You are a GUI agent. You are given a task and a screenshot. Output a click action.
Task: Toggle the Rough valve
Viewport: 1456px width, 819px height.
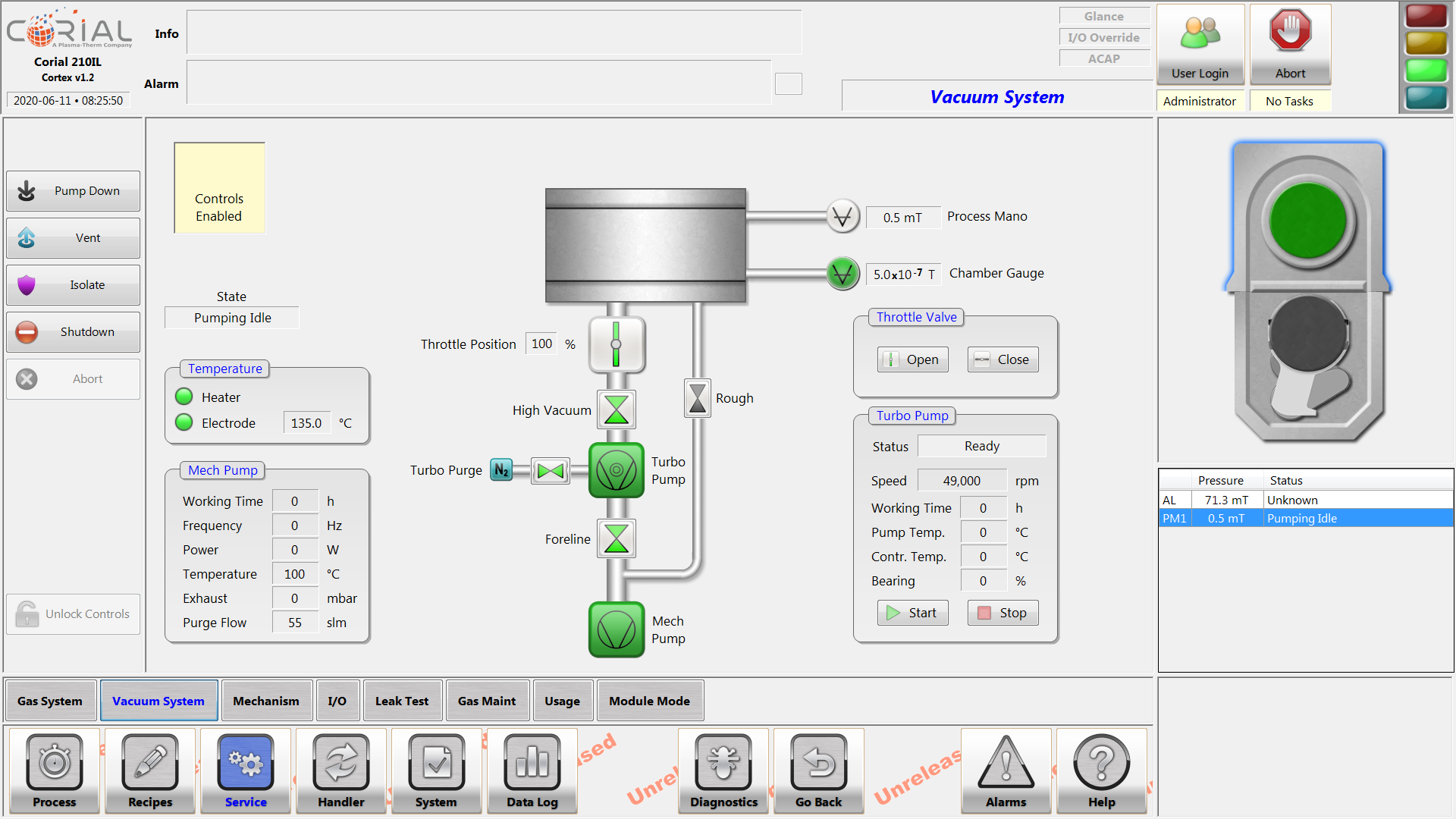tap(698, 398)
